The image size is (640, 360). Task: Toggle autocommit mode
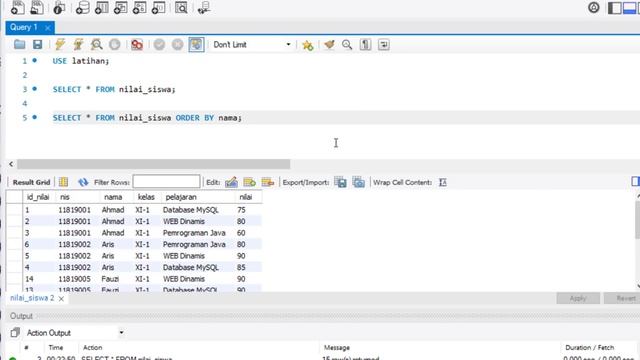[x=196, y=44]
